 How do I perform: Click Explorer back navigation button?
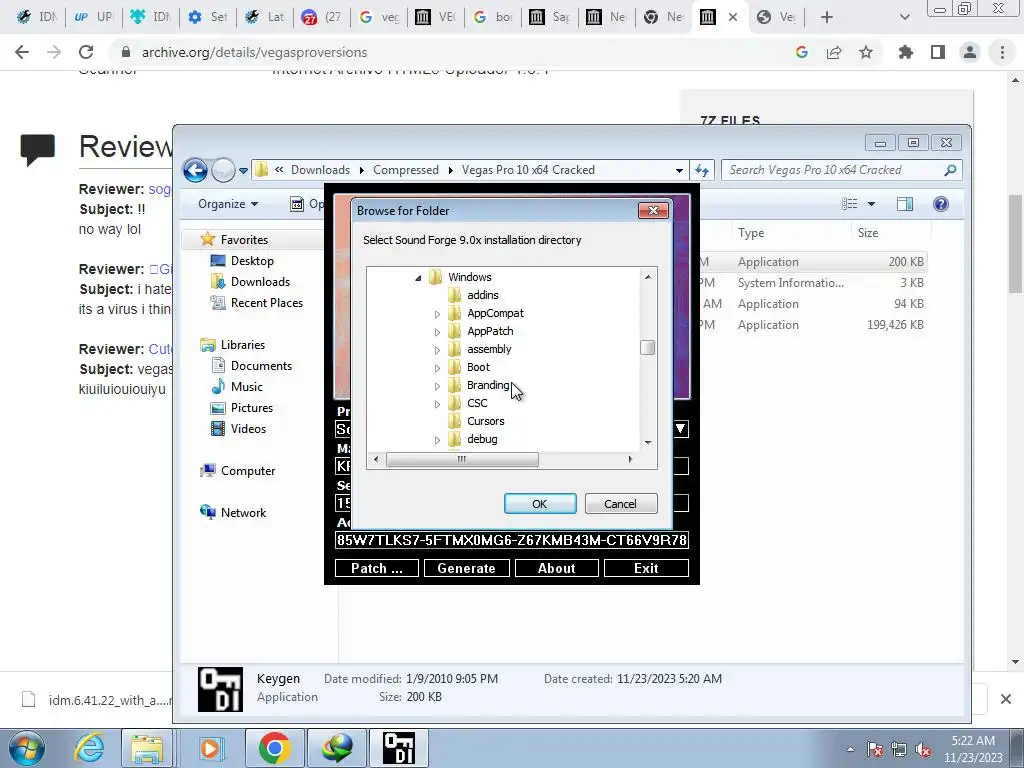tap(195, 170)
